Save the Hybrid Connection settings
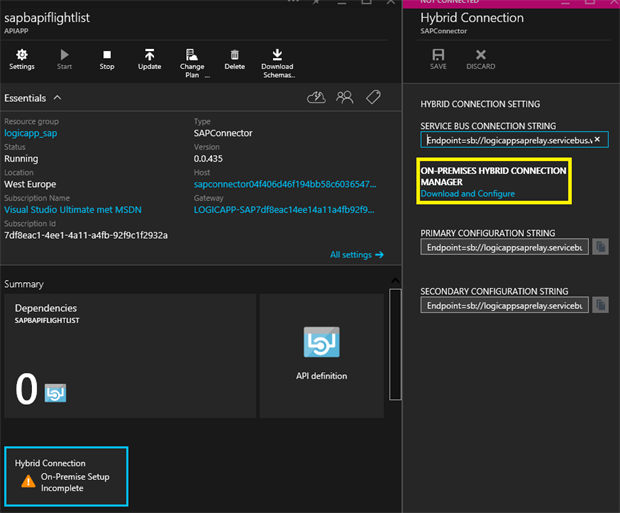Viewport: 620px width, 513px height. pyautogui.click(x=438, y=59)
